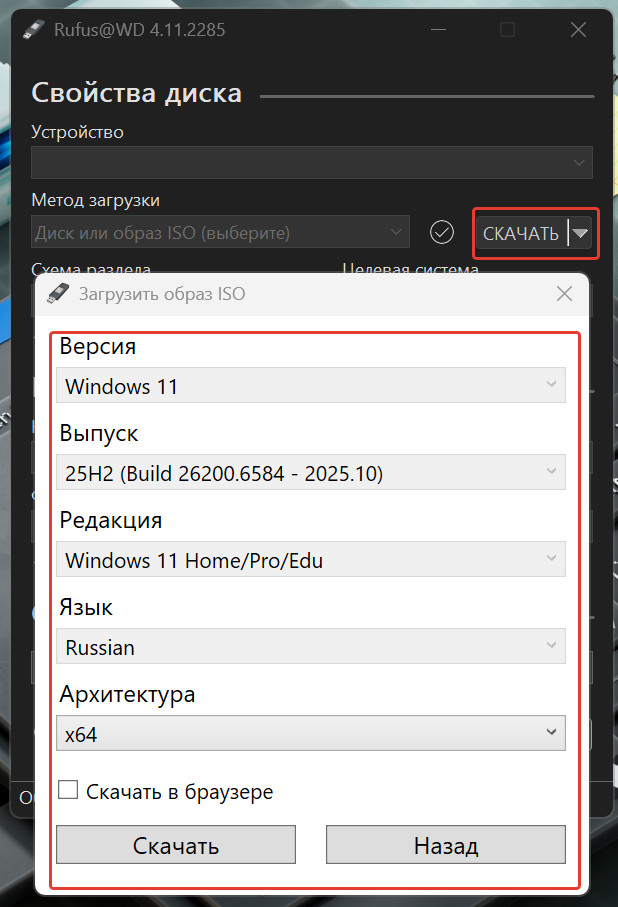Click the 'Загрузить образ ISO' dialog title
The image size is (618, 907).
(x=162, y=294)
